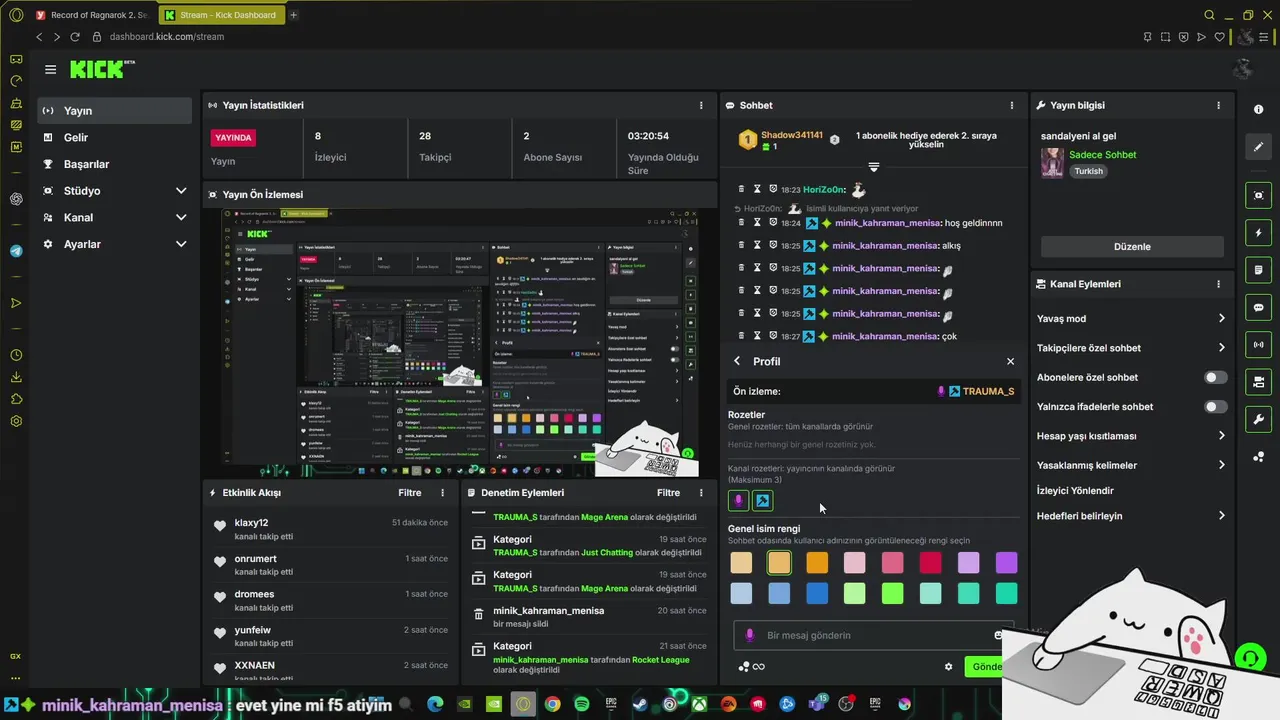This screenshot has width=1280, height=720.
Task: Ban user on 18:25 alkış message (shield icon)
Action: pos(773,245)
